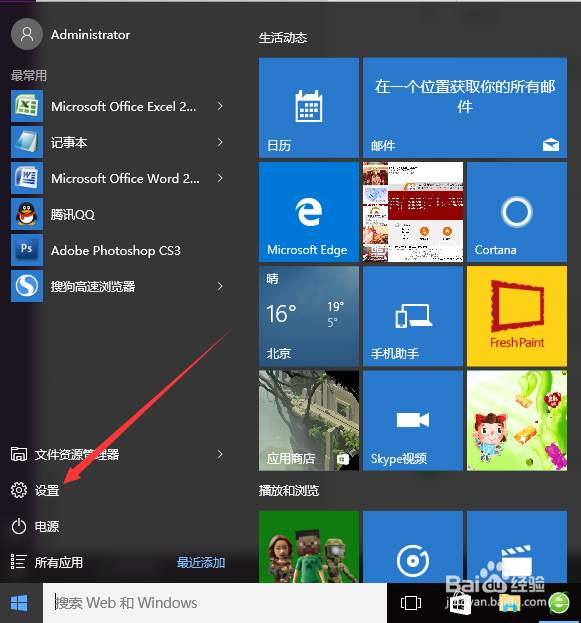The height and width of the screenshot is (623, 581).
Task: Open the Microsoft Office Excel icon
Action: pyautogui.click(x=27, y=106)
